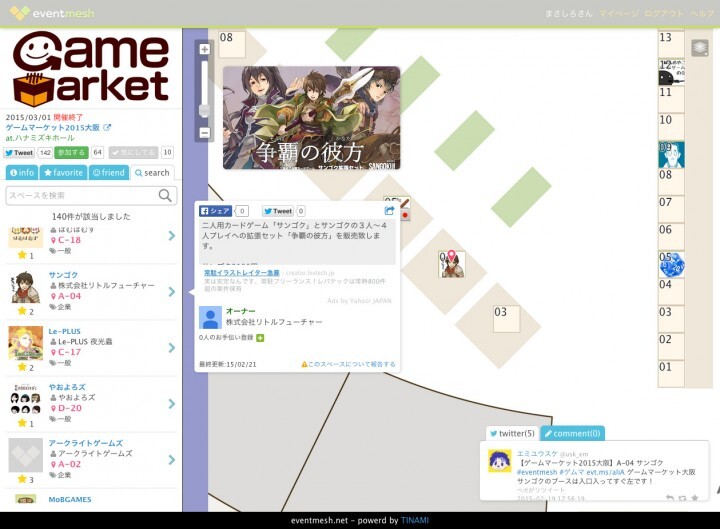Click booth 08 square at map top
720x529 pixels.
pos(232,44)
